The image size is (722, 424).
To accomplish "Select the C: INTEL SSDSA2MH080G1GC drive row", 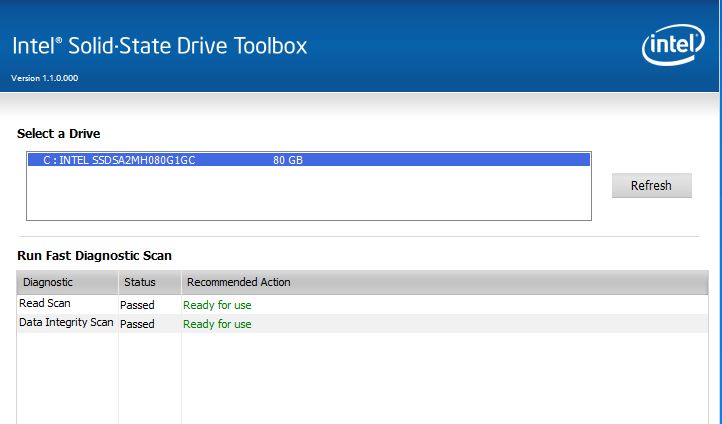I will click(x=309, y=160).
